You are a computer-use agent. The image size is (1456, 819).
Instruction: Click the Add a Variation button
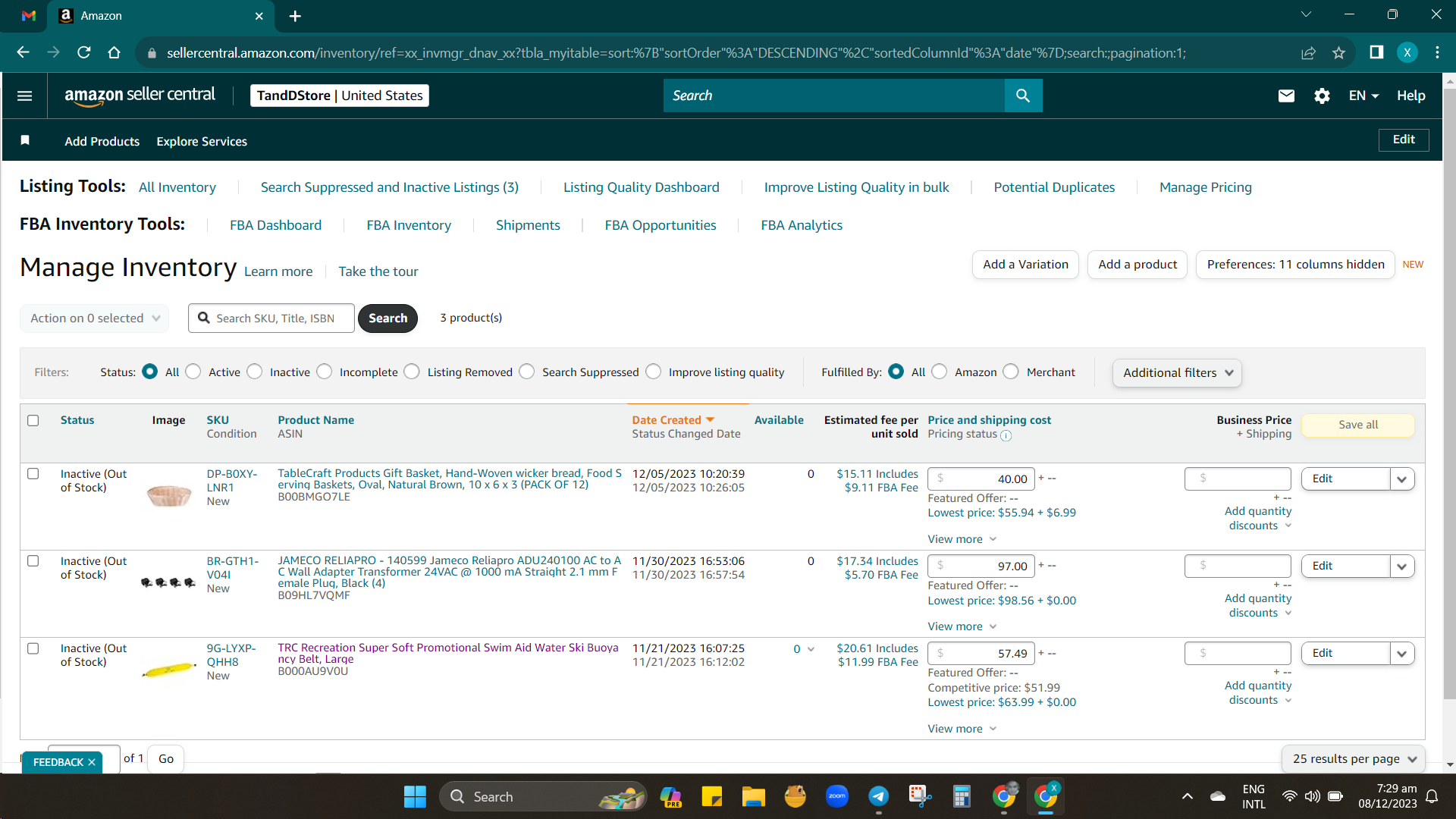(x=1025, y=265)
